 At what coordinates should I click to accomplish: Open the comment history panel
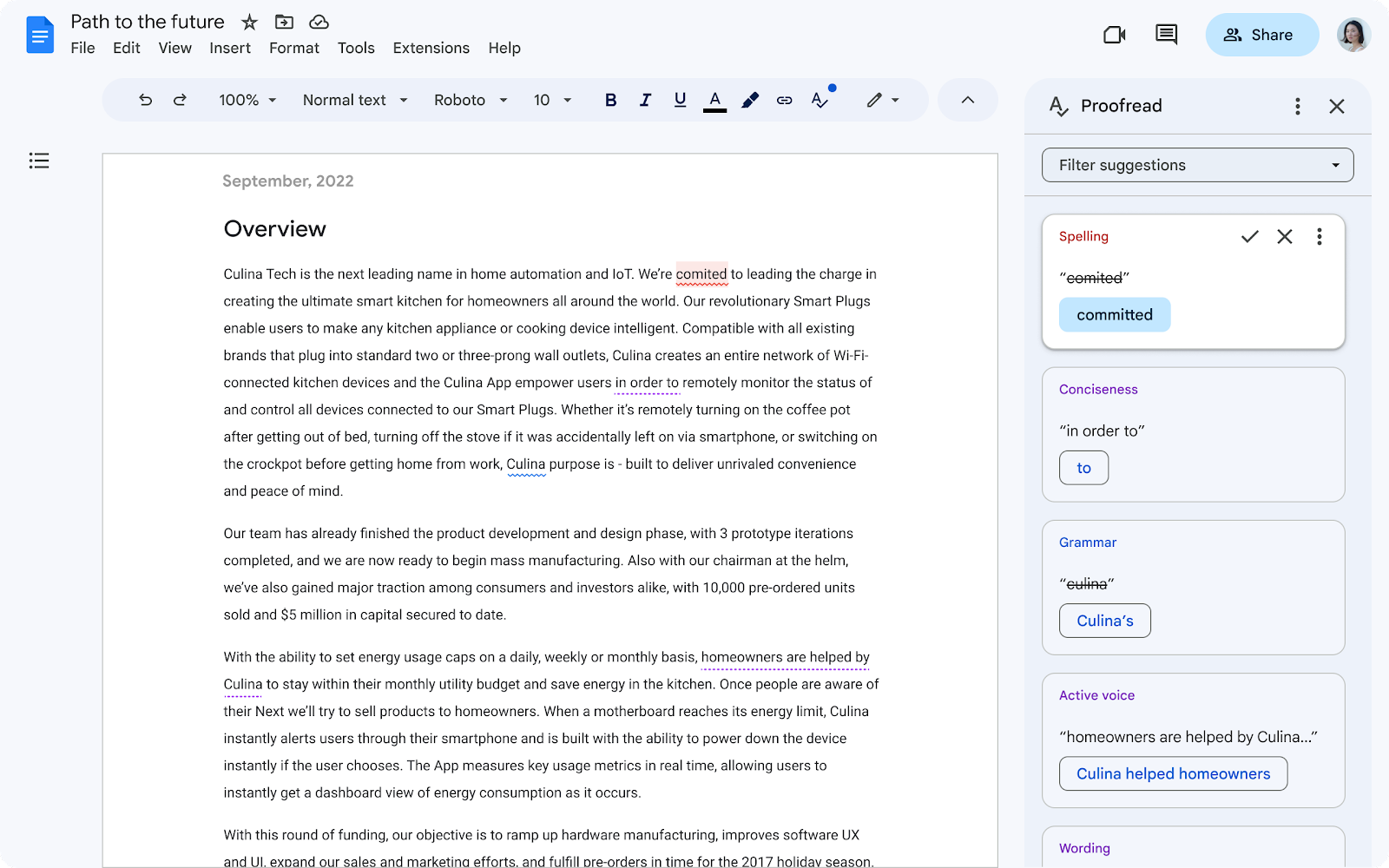pos(1166,35)
